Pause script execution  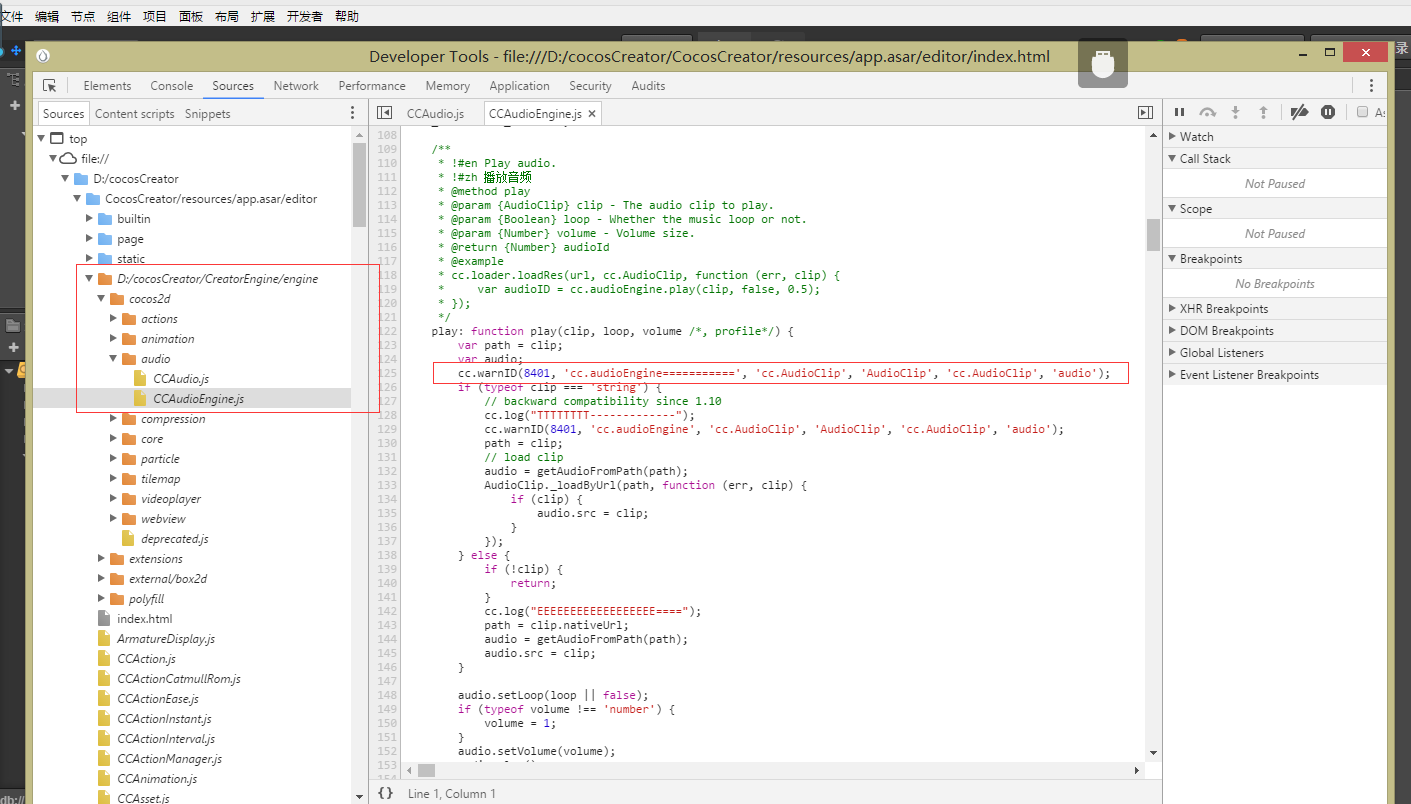click(1179, 113)
